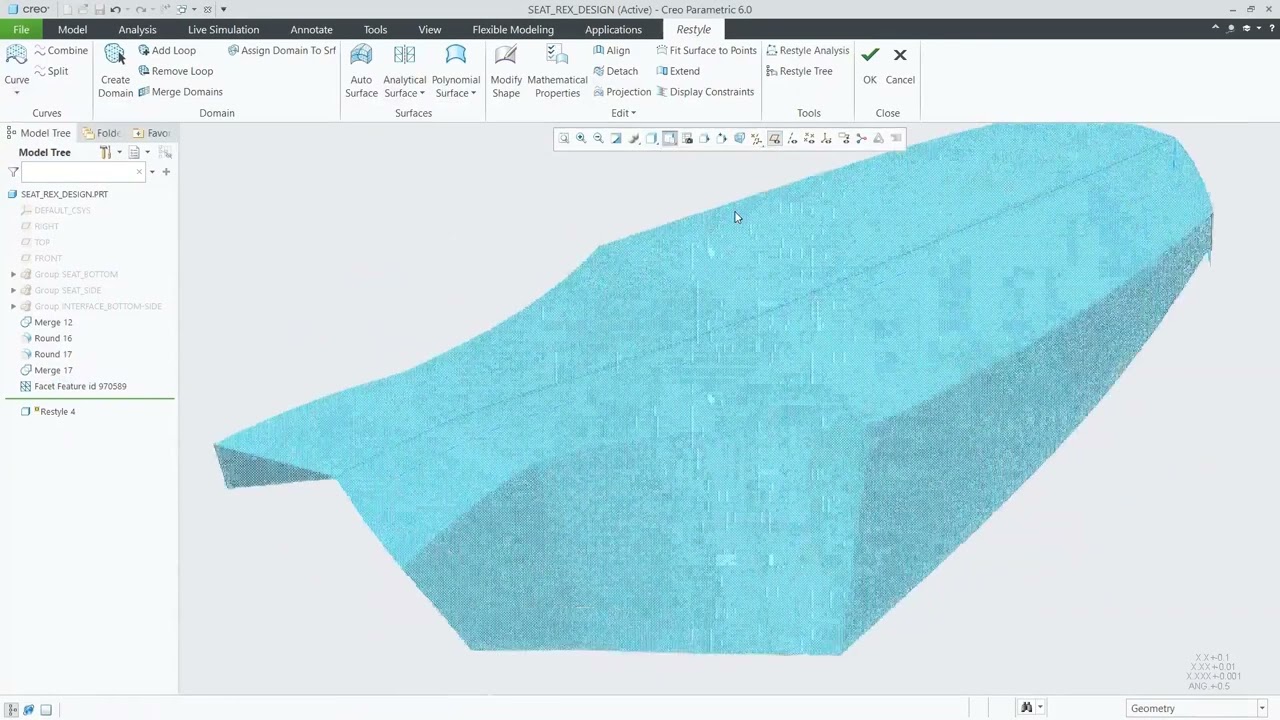Click the model tree search field
Image resolution: width=1280 pixels, height=720 pixels.
coord(83,172)
